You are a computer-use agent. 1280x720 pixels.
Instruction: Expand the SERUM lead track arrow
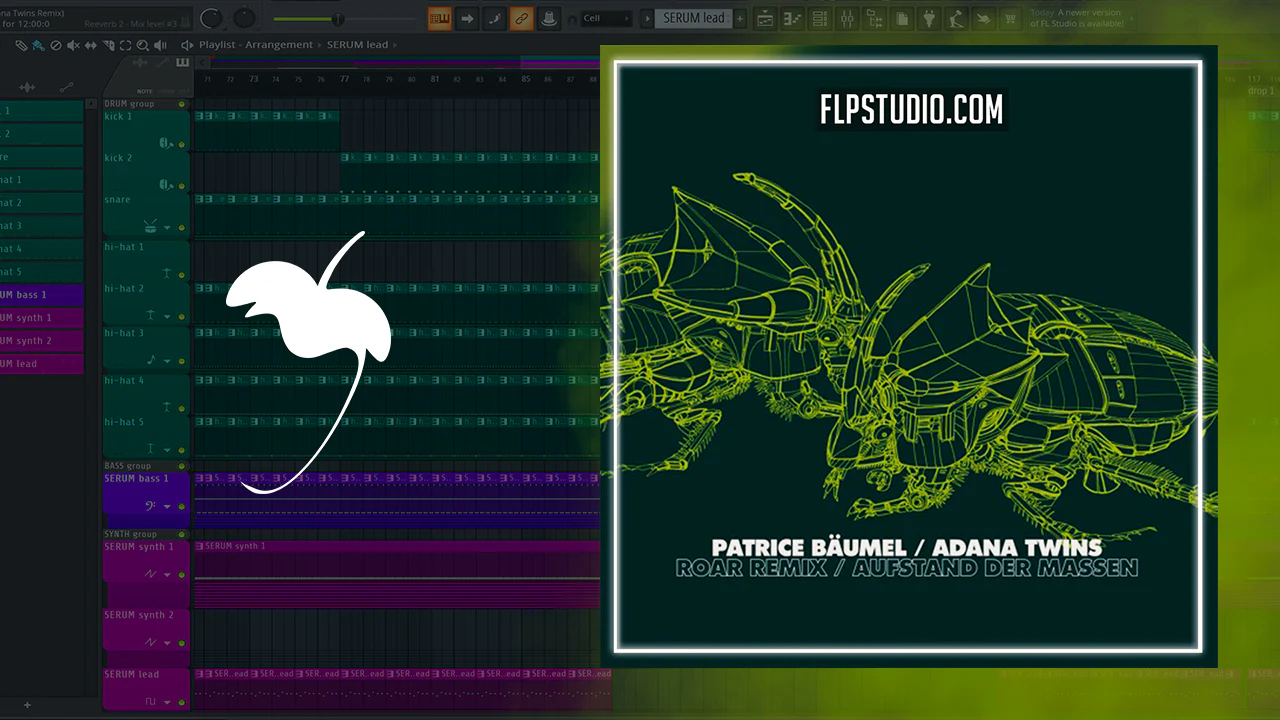(x=168, y=702)
